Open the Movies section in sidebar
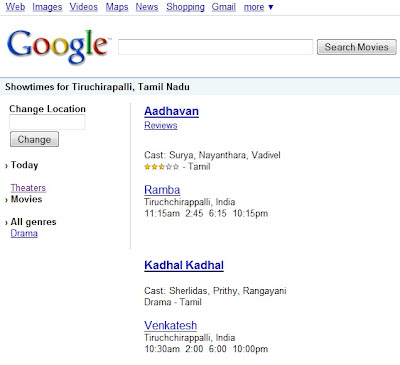Screen dimensions: 400x365 (x=26, y=199)
